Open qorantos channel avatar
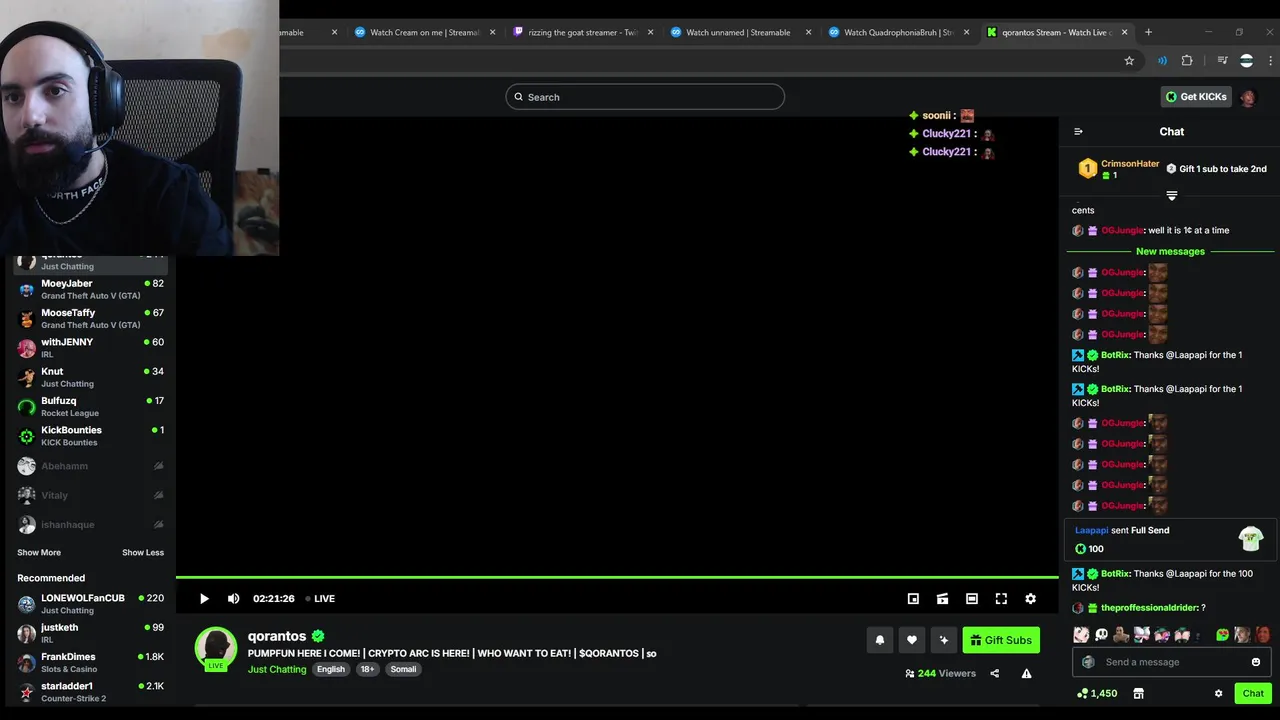The height and width of the screenshot is (720, 1280). pyautogui.click(x=215, y=648)
